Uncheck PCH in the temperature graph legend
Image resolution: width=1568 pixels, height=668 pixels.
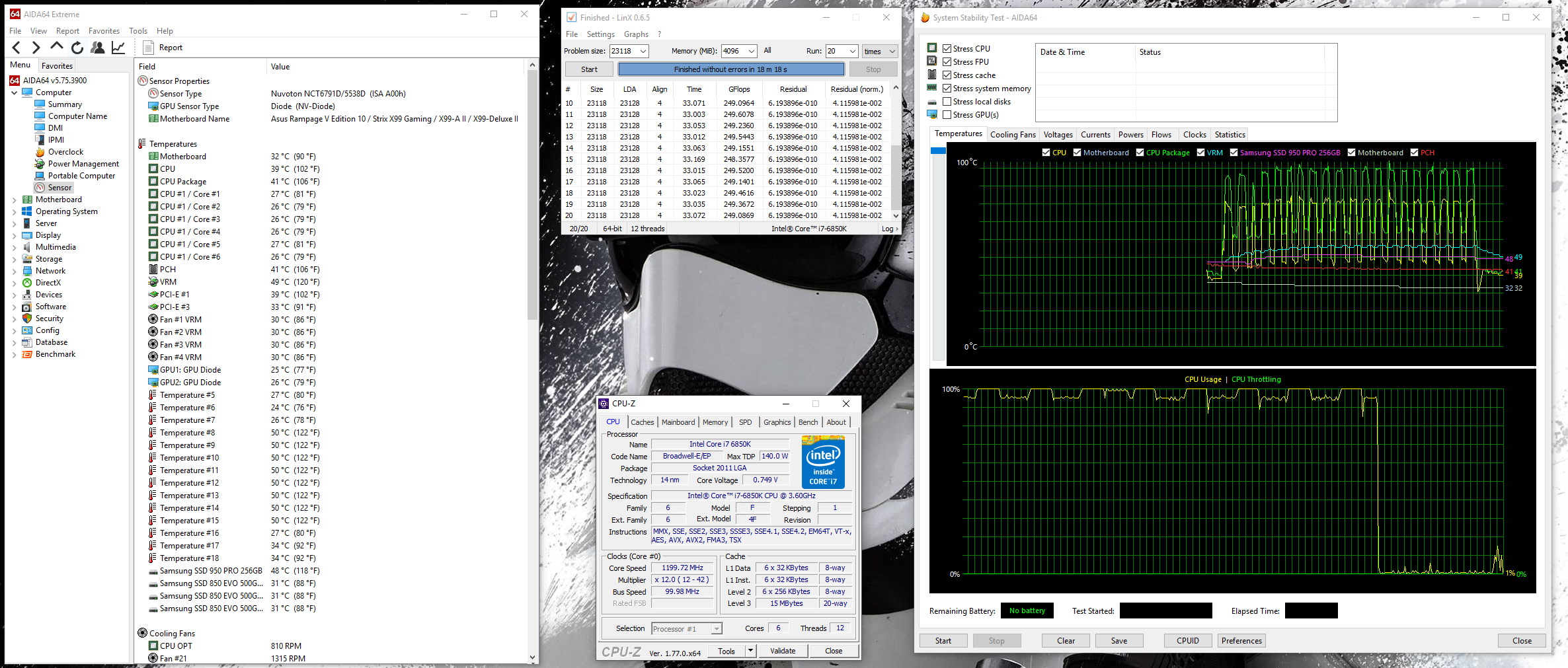click(1414, 153)
